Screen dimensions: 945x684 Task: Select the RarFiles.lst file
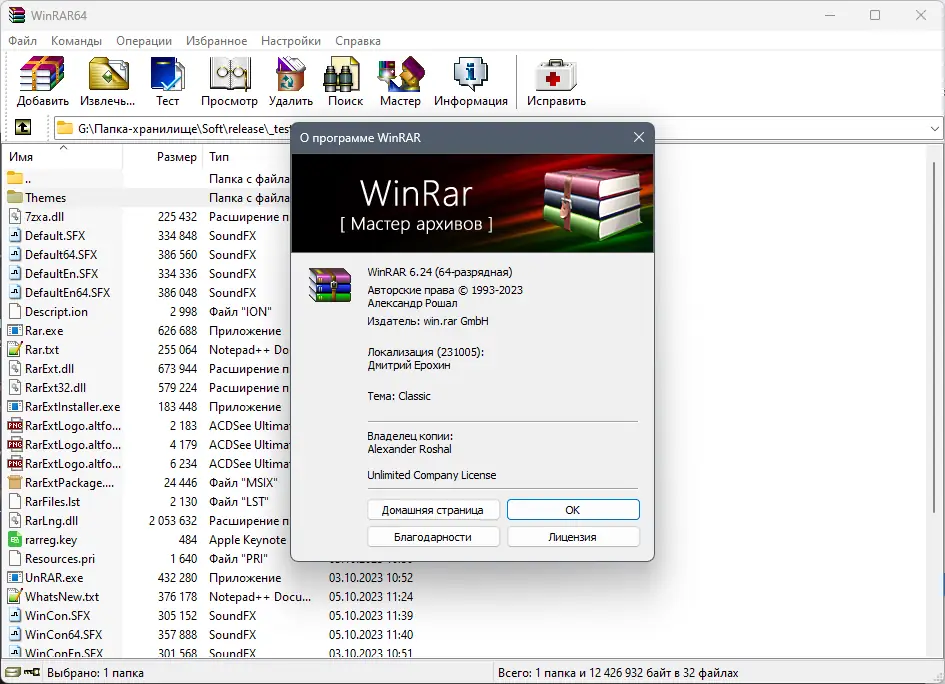(x=52, y=501)
